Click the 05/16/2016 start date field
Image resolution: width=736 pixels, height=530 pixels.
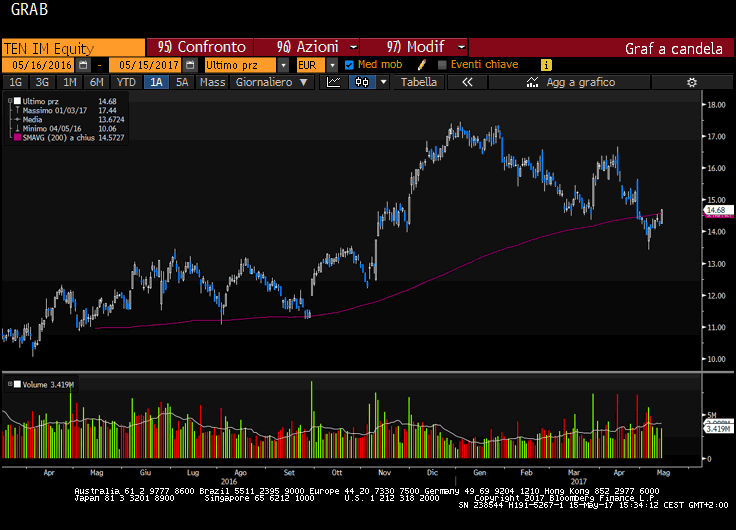(x=40, y=65)
